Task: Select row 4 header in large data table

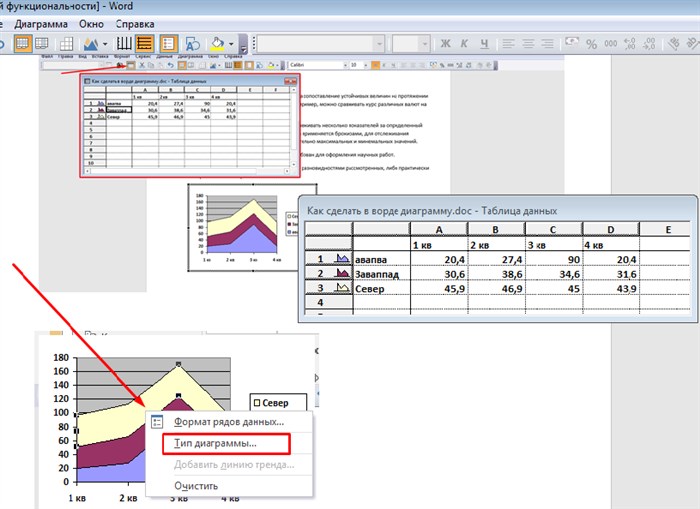Action: point(329,302)
